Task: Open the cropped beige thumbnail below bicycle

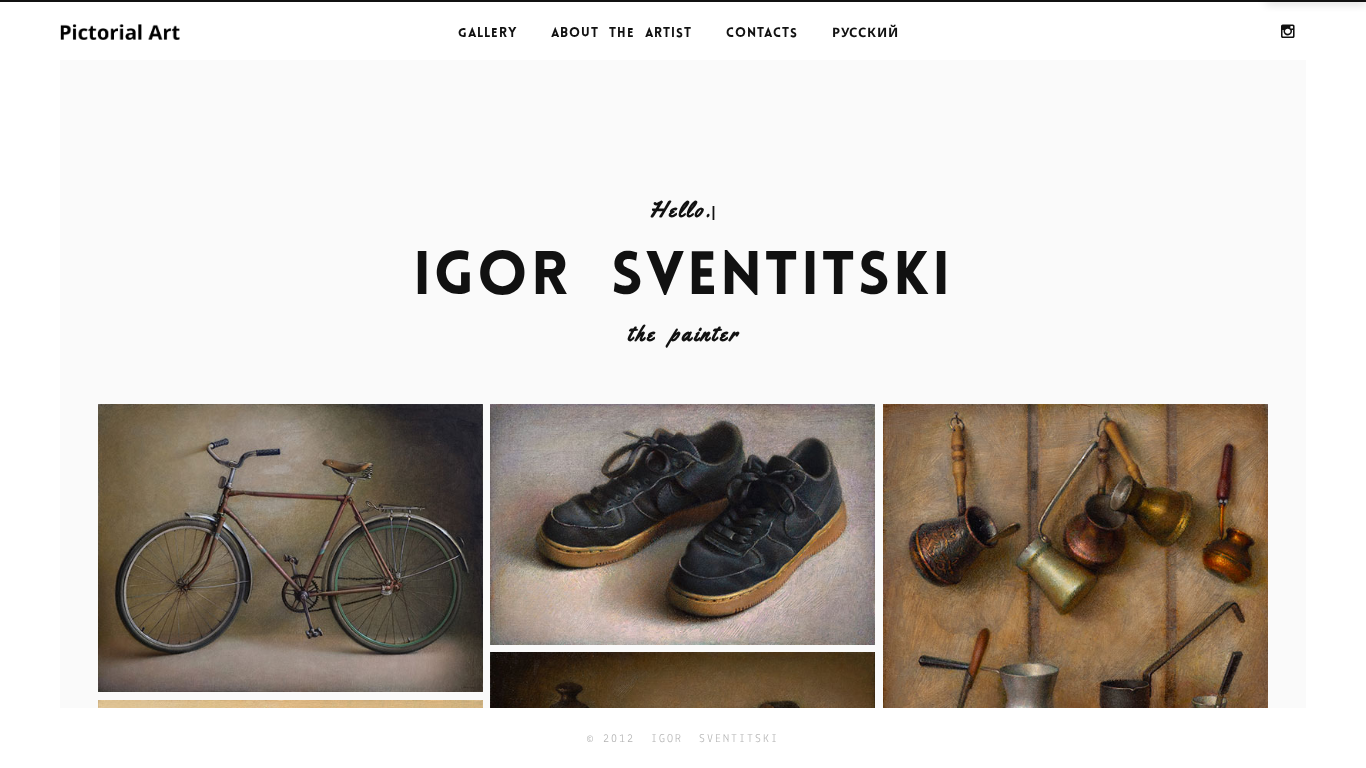Action: (290, 704)
